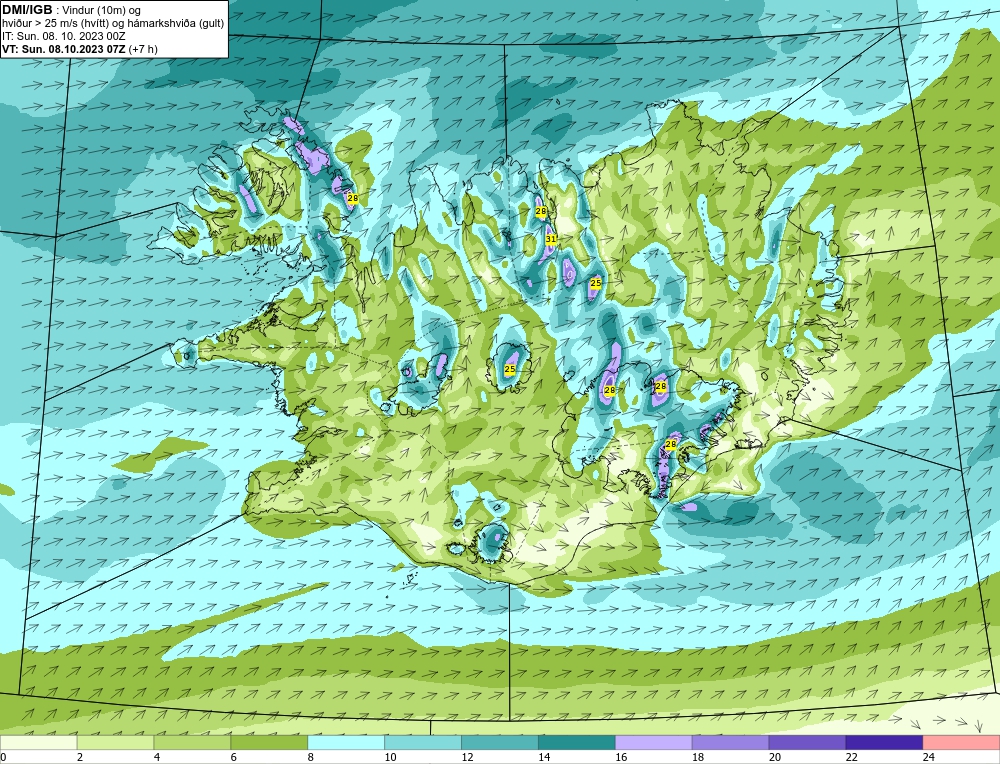Click the 'hviður > 25 m/s (hvítt)' legend line
The height and width of the screenshot is (764, 1000).
pos(55,23)
